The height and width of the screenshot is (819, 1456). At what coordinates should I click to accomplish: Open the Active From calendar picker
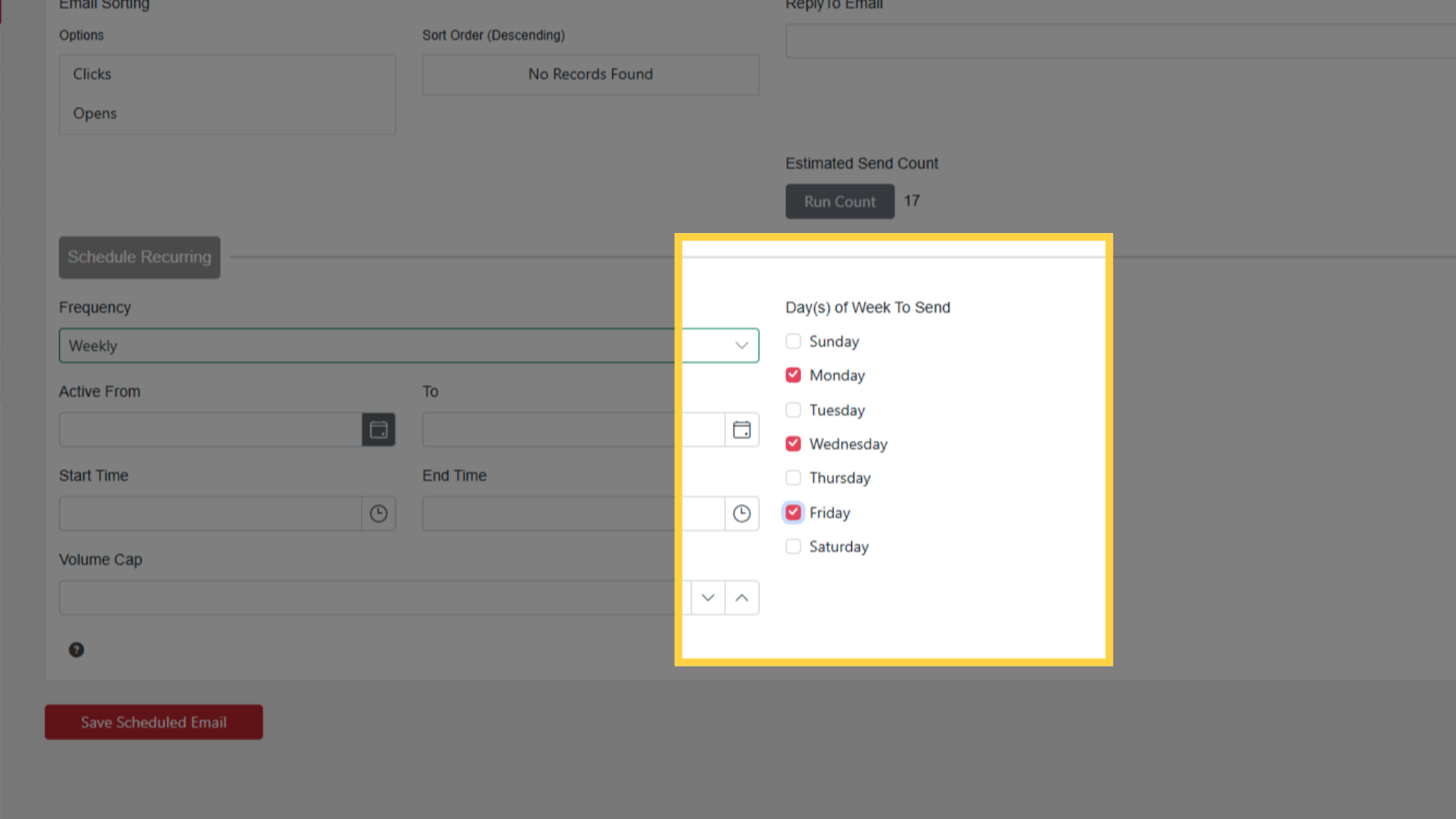pyautogui.click(x=379, y=430)
